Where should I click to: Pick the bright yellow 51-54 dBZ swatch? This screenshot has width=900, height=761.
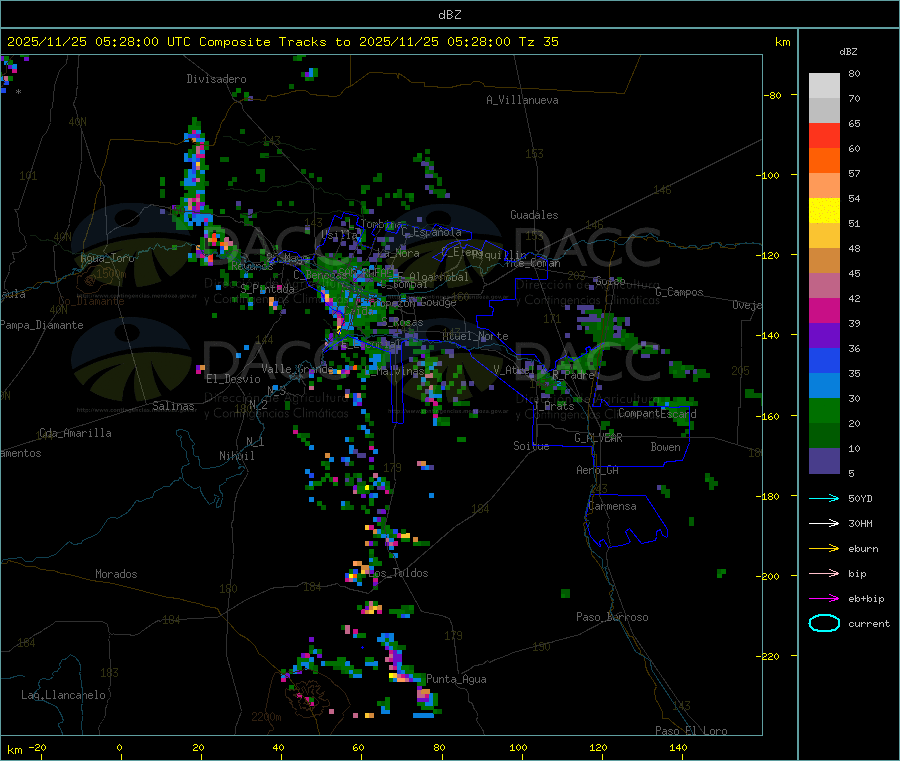[x=824, y=211]
